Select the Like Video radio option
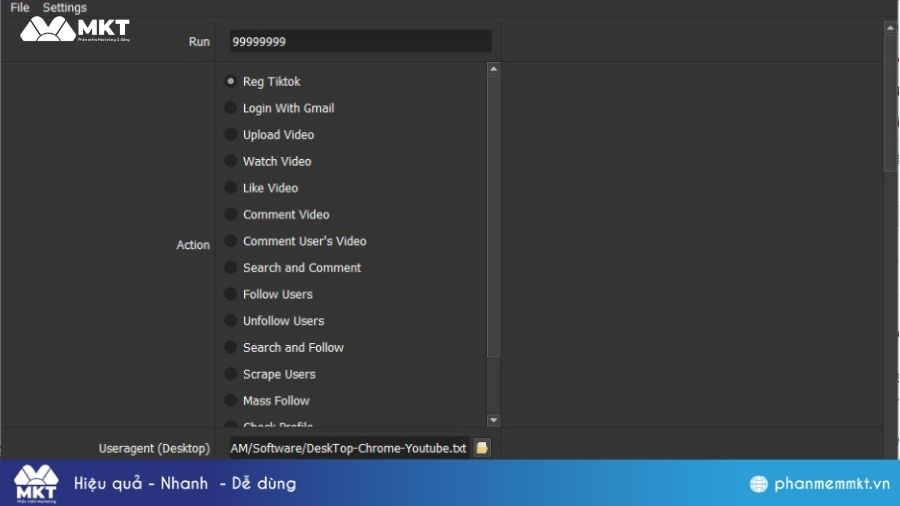The image size is (900, 506). coord(261,188)
